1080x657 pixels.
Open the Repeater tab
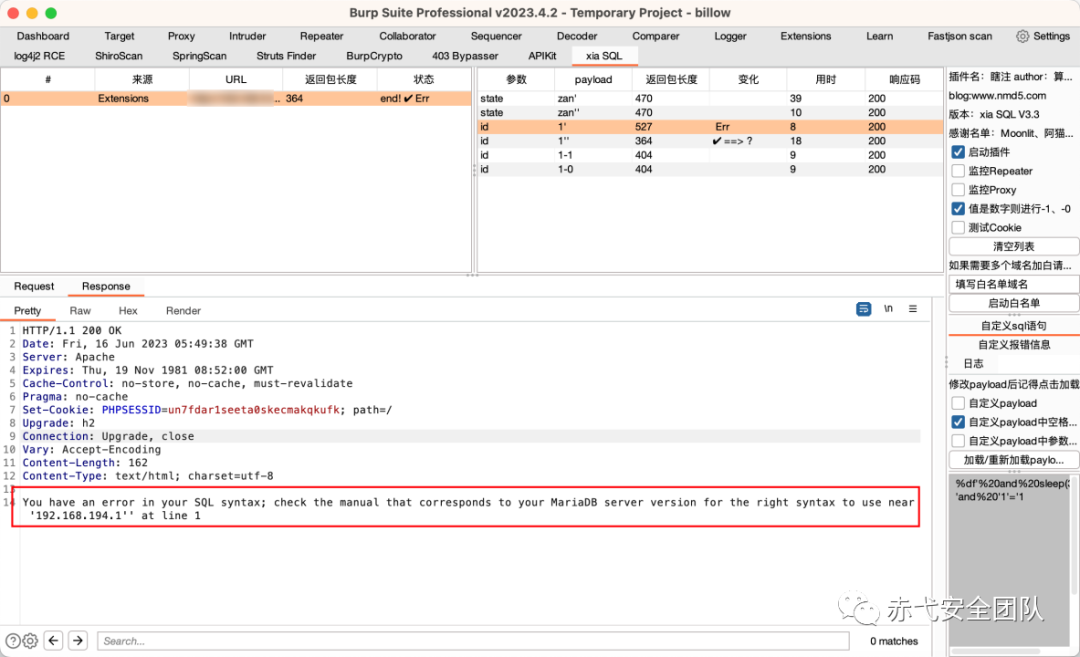click(321, 36)
